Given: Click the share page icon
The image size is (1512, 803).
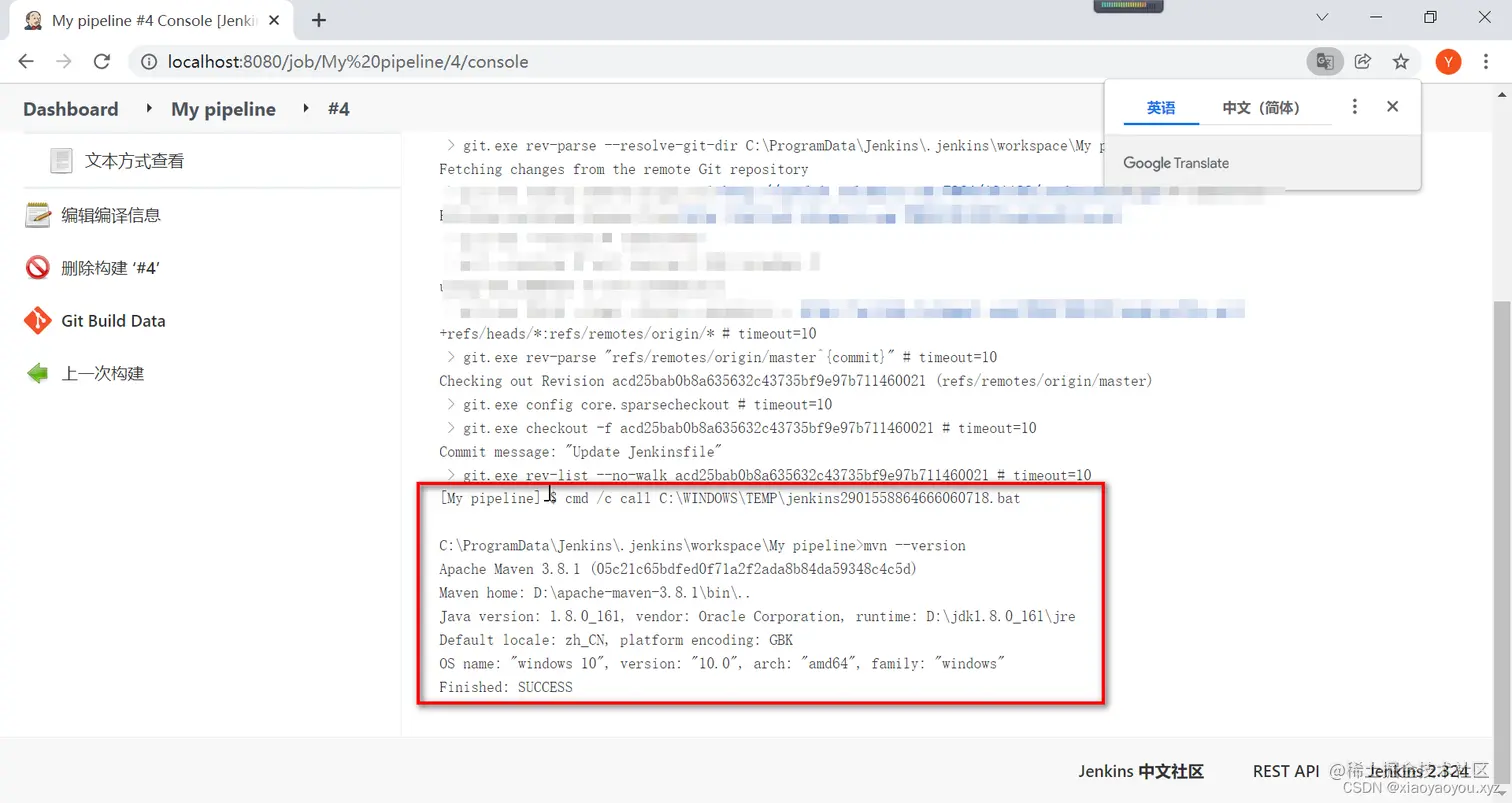Looking at the screenshot, I should [1362, 62].
